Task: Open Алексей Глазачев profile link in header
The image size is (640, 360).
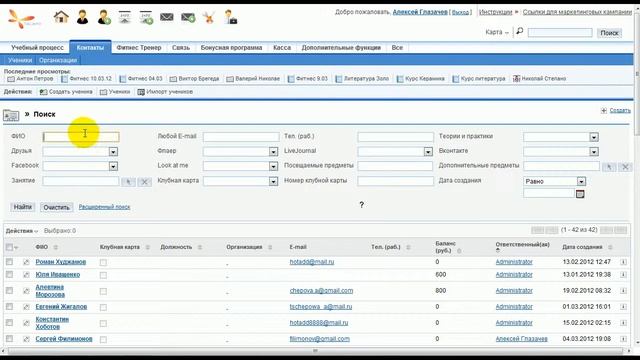Action: (420, 12)
